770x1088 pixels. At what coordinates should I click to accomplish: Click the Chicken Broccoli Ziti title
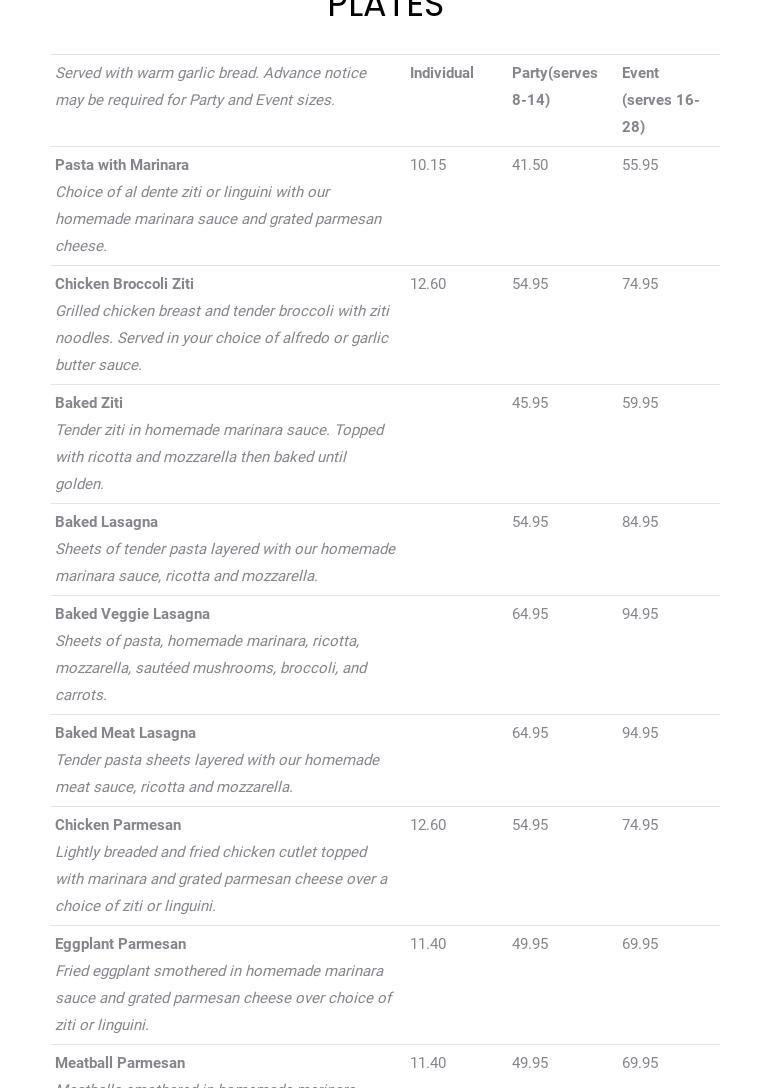124,284
